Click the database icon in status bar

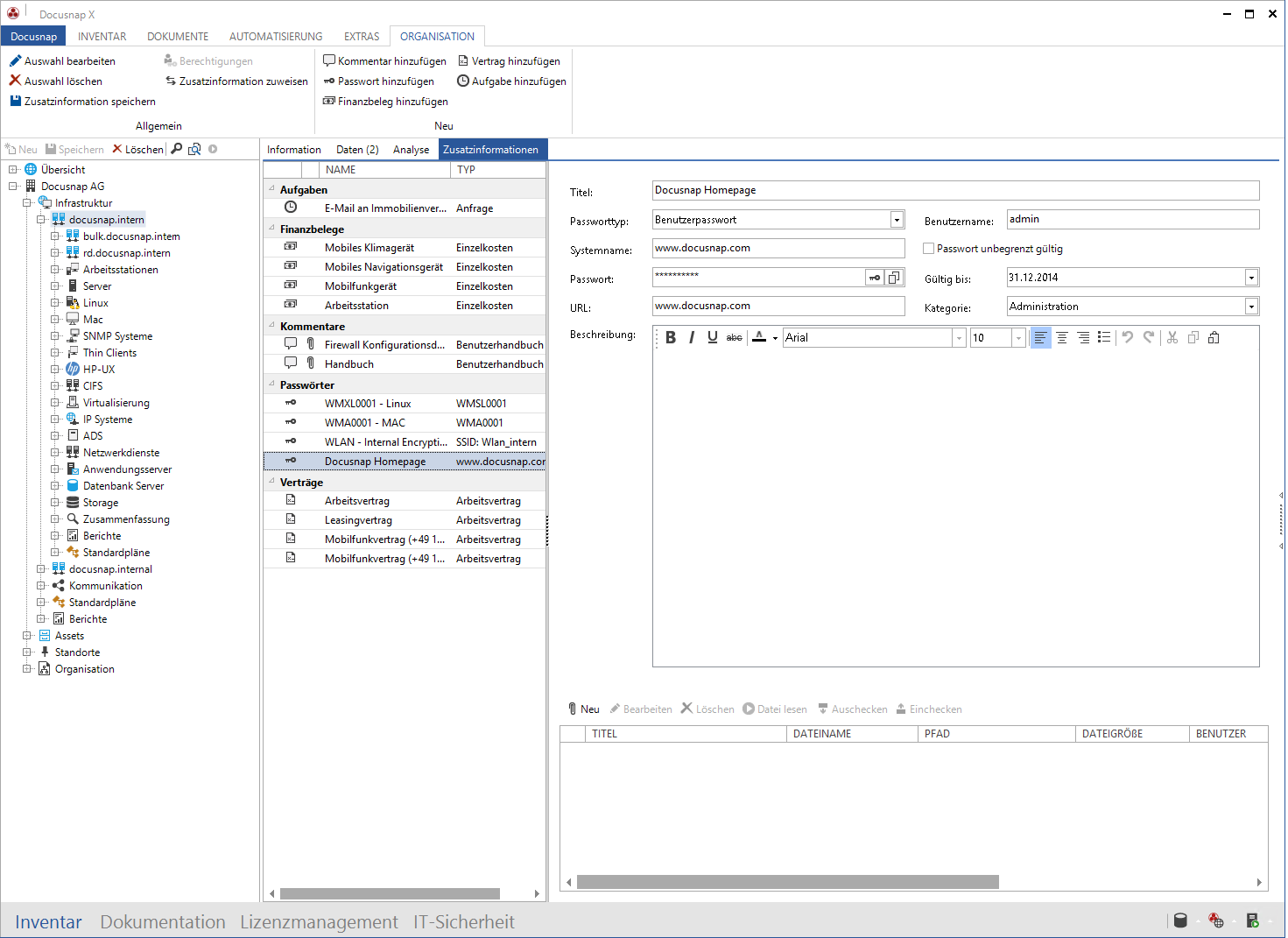1180,920
